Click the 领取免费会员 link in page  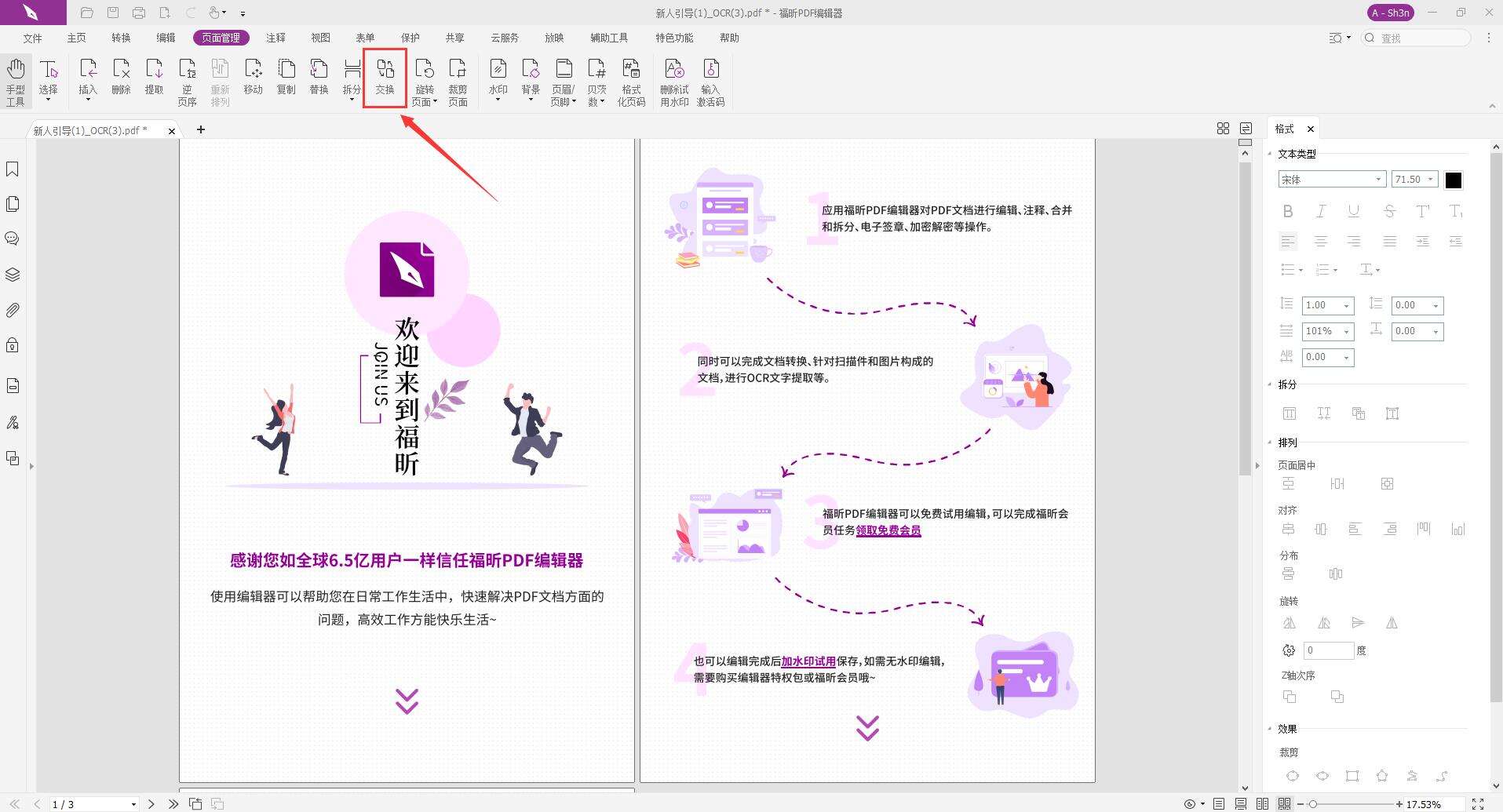(888, 530)
